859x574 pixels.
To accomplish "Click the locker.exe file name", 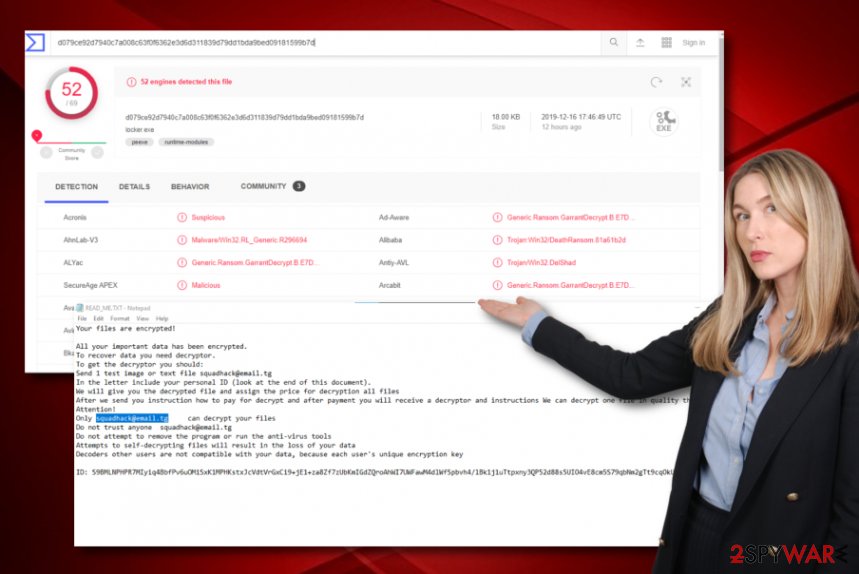I will pyautogui.click(x=140, y=130).
